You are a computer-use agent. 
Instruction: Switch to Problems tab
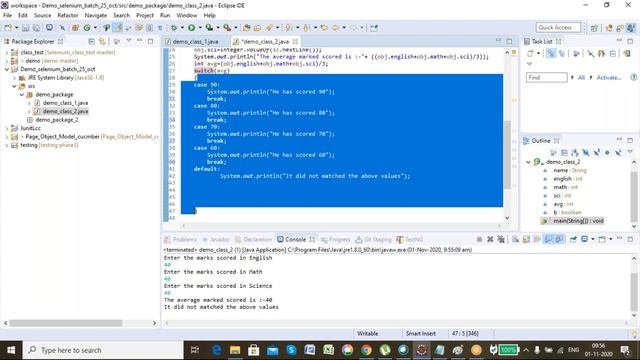[x=180, y=239]
